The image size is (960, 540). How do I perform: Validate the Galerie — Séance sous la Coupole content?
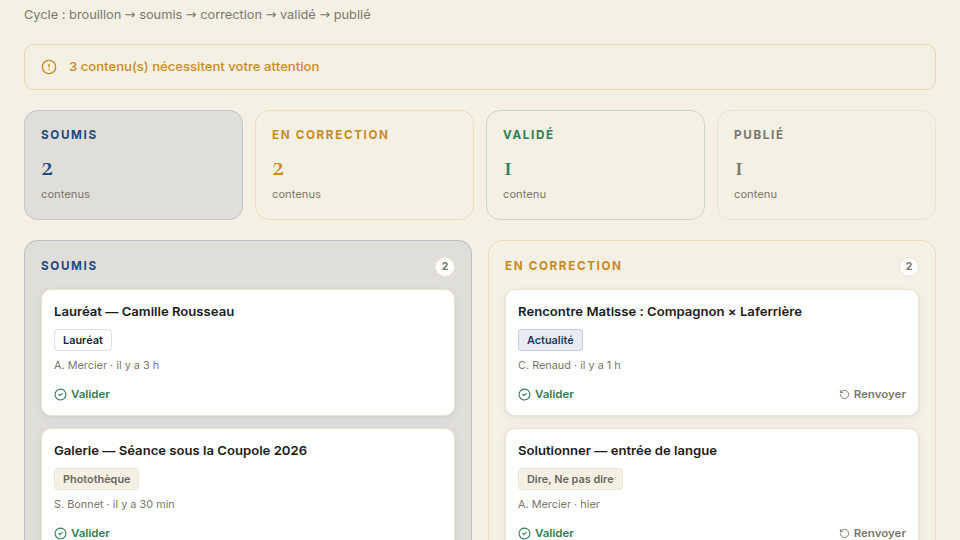click(82, 533)
